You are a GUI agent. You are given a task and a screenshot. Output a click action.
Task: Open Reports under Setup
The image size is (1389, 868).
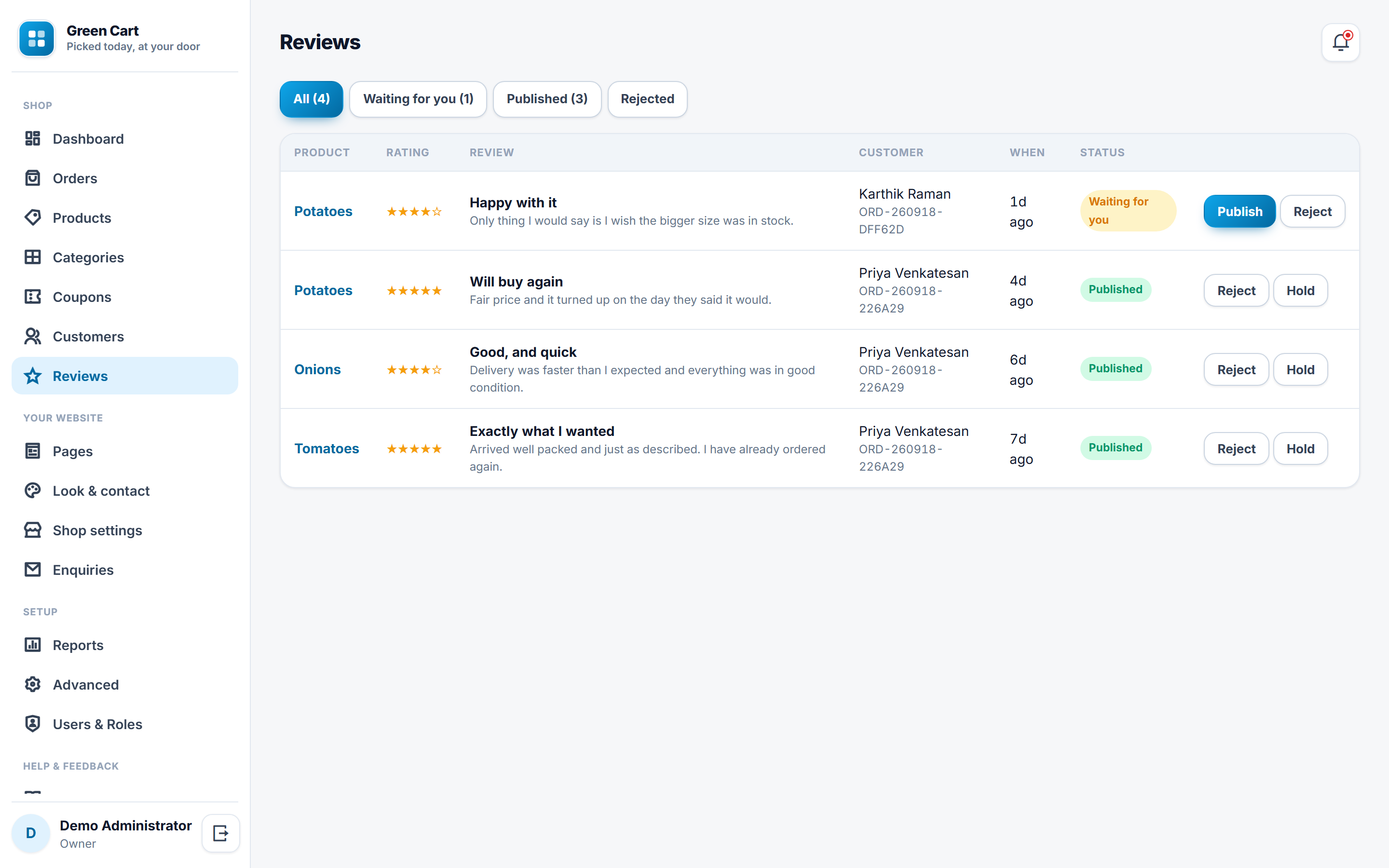pyautogui.click(x=124, y=645)
